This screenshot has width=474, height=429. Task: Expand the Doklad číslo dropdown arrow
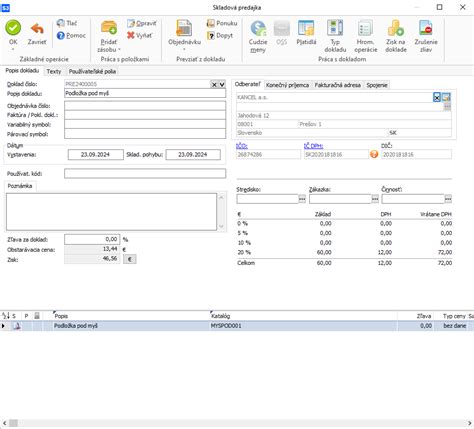tap(222, 85)
